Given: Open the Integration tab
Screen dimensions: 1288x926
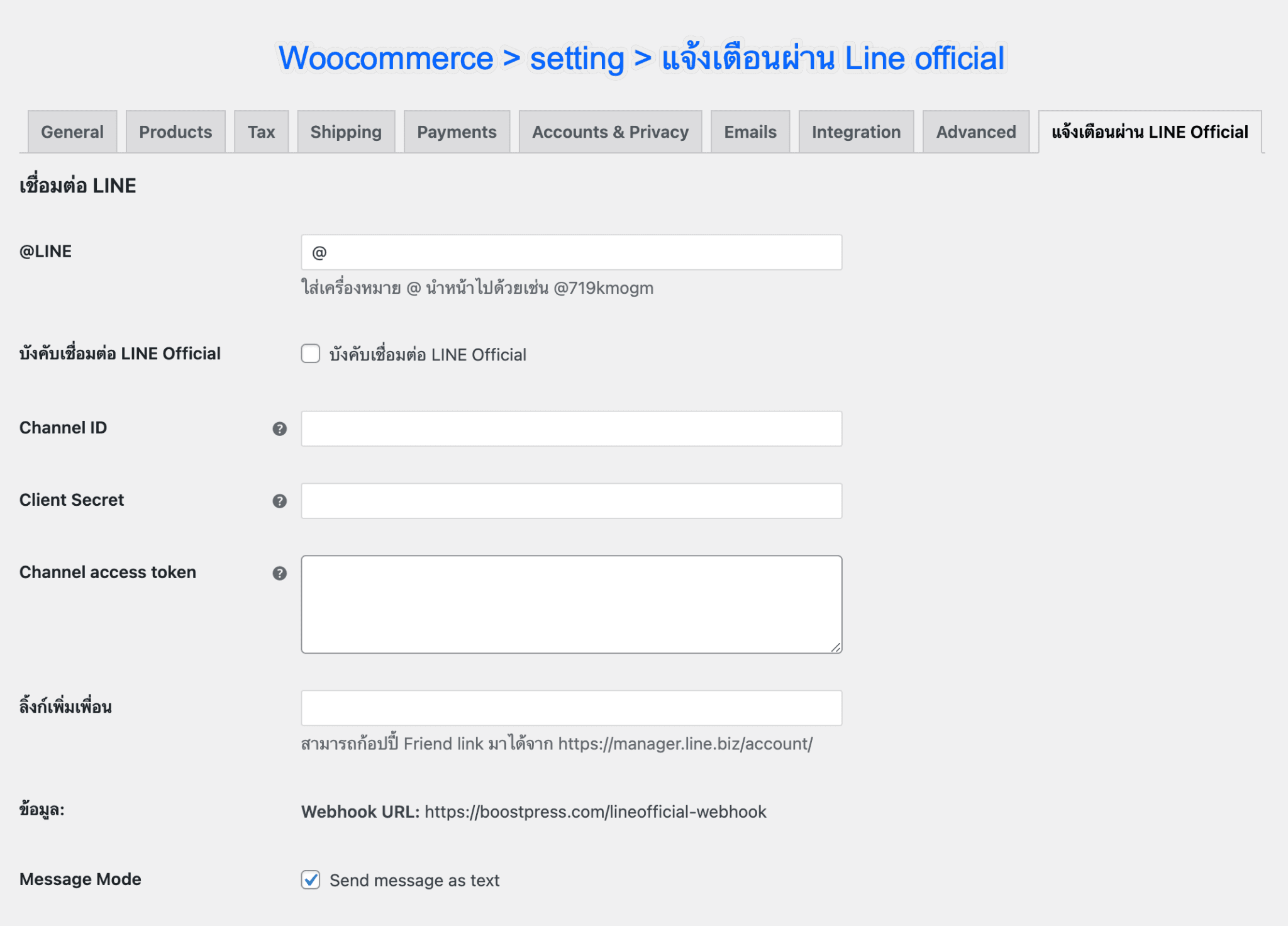Looking at the screenshot, I should [x=857, y=131].
